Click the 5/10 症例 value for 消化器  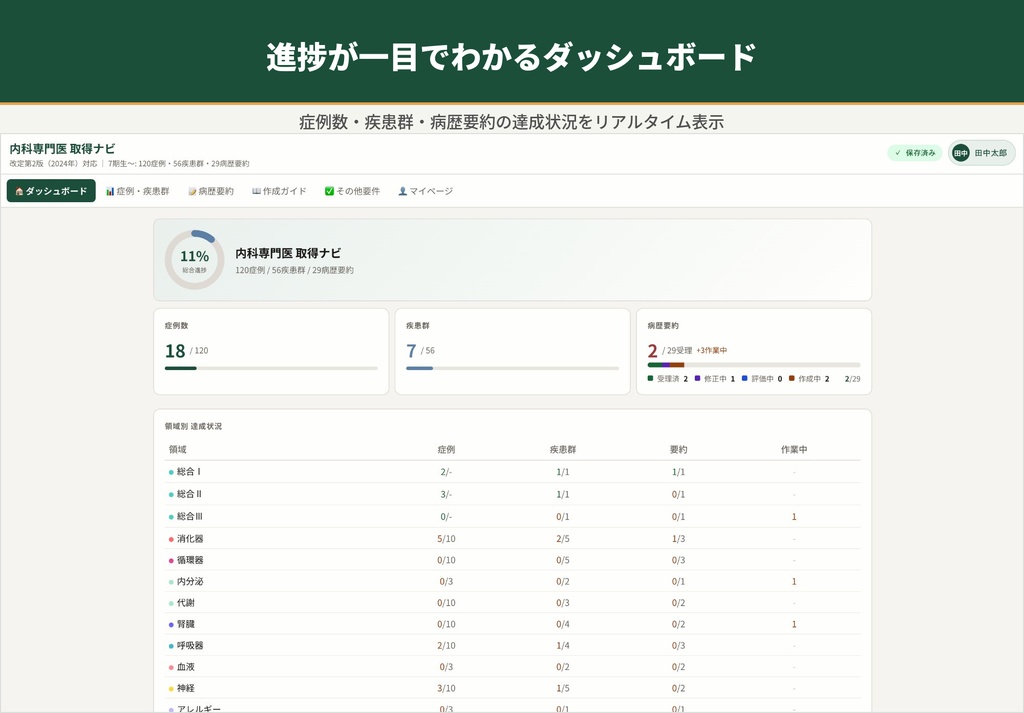(446, 539)
